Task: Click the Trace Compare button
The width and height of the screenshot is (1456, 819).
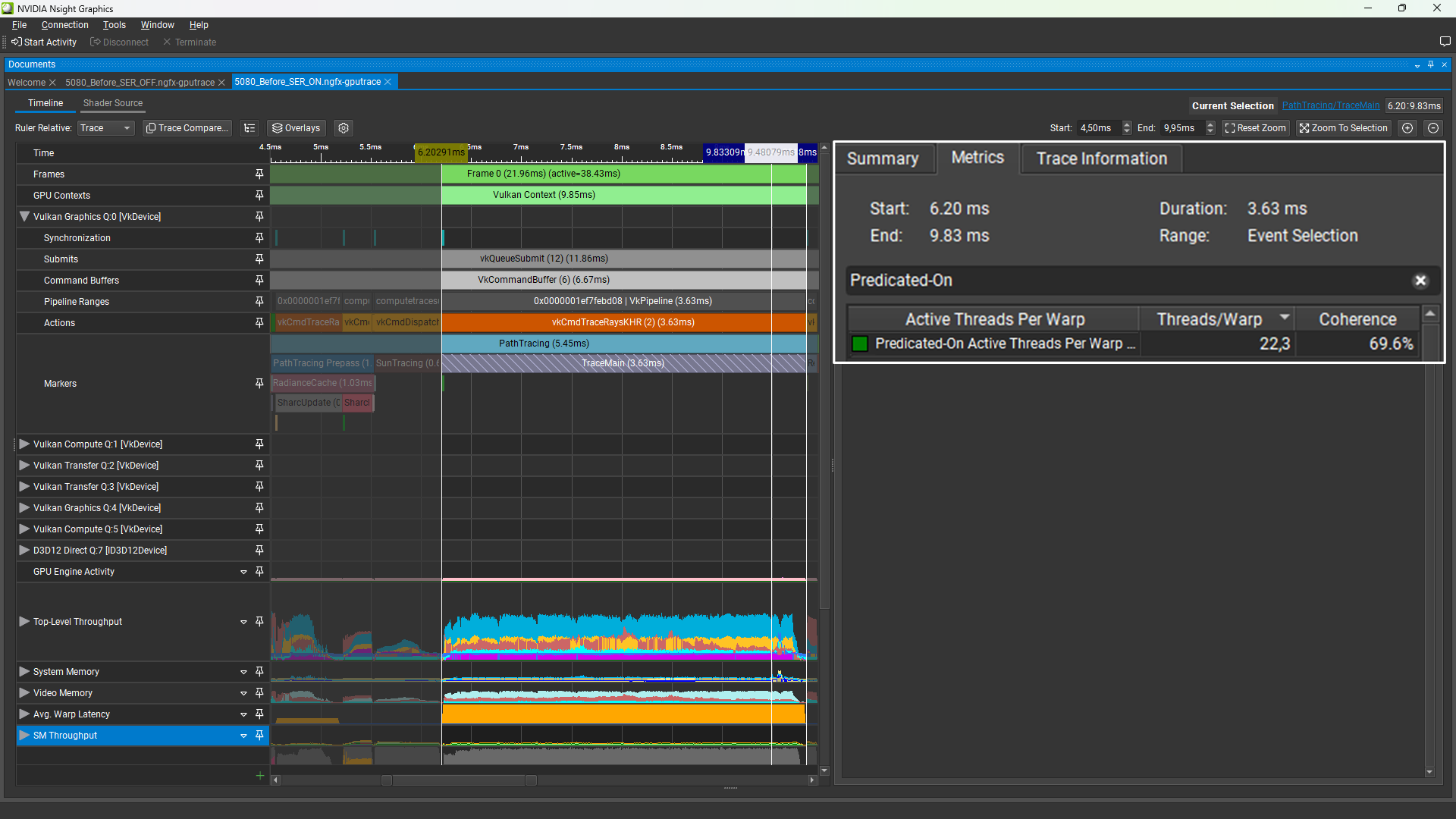Action: [187, 128]
